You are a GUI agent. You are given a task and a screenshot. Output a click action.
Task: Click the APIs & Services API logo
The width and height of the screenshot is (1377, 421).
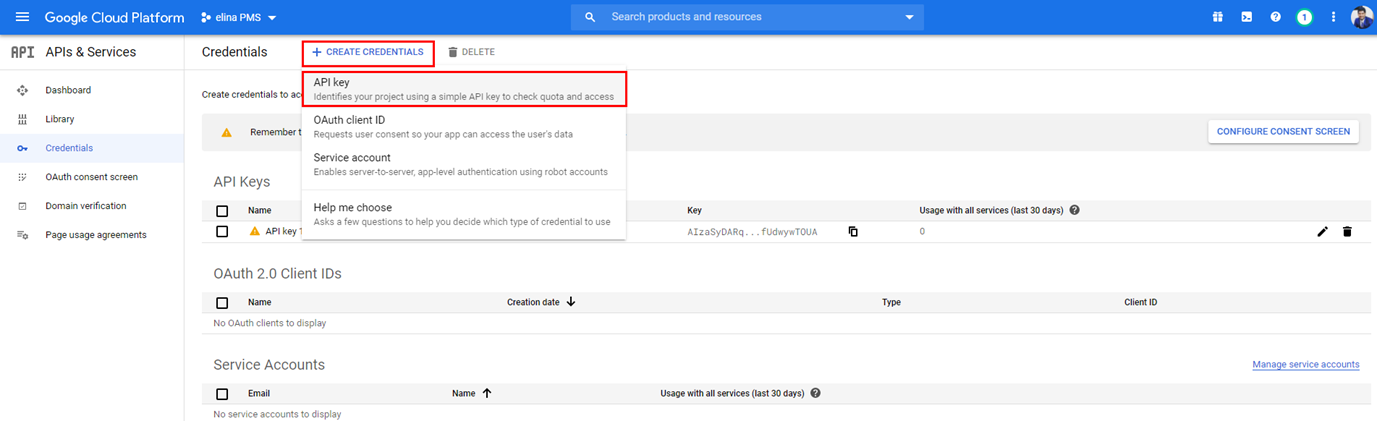[x=22, y=52]
